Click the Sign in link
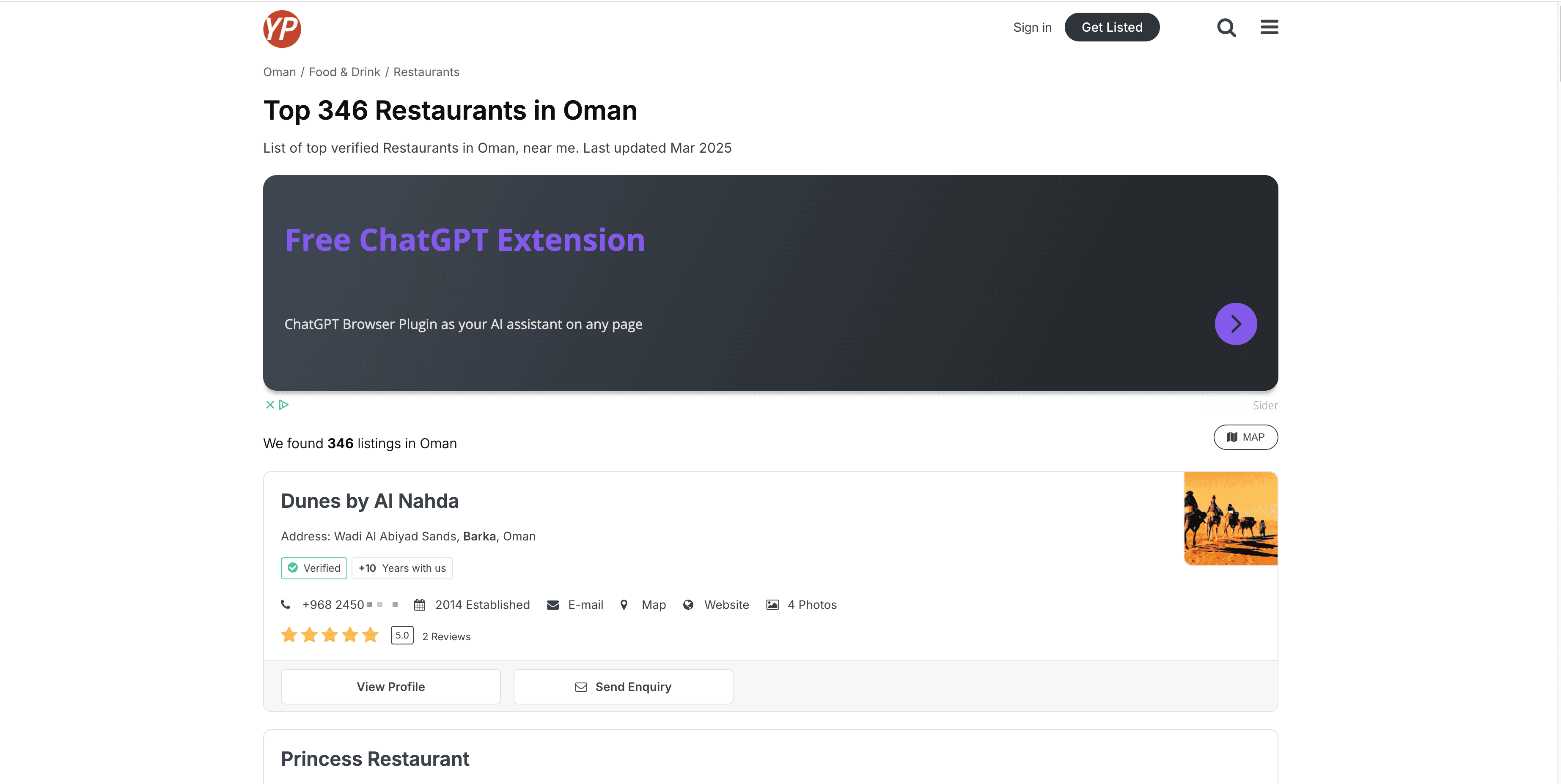Image resolution: width=1561 pixels, height=784 pixels. [1032, 27]
